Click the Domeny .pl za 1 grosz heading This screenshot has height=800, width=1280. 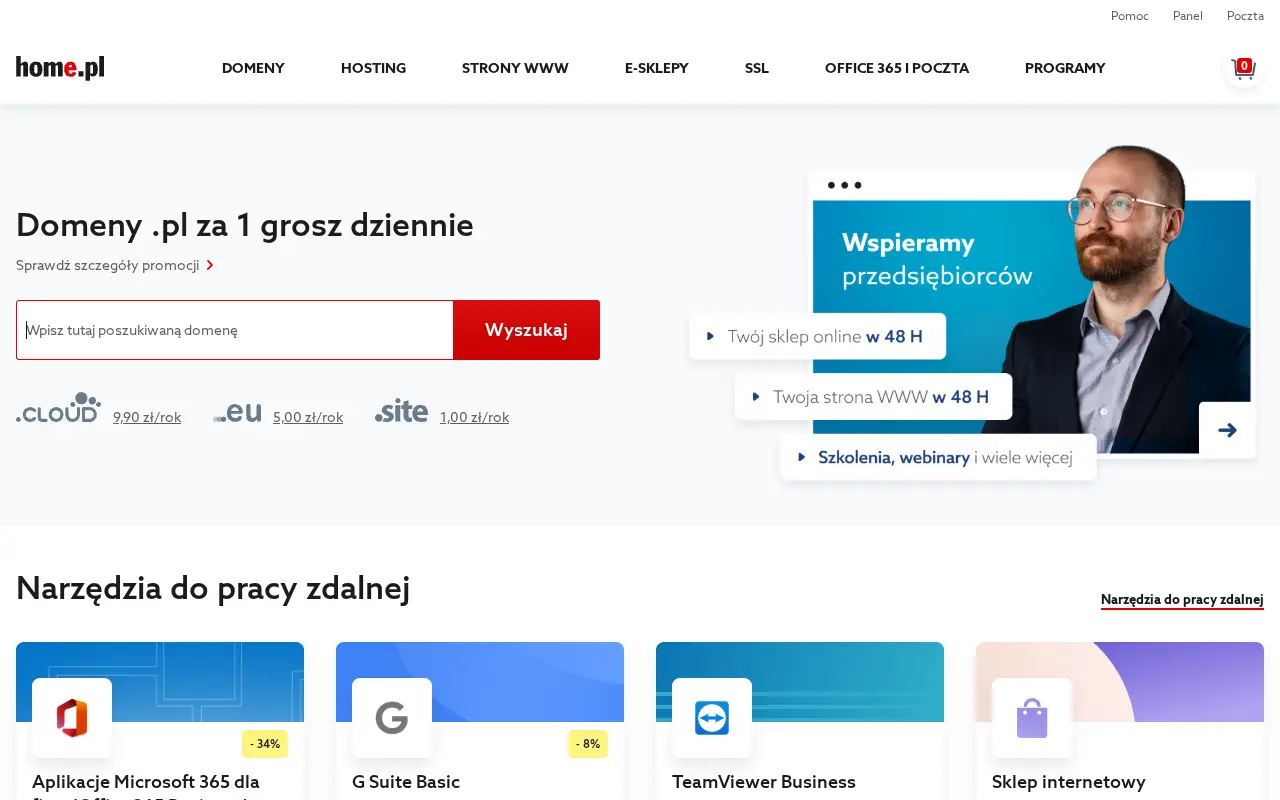pyautogui.click(x=245, y=225)
